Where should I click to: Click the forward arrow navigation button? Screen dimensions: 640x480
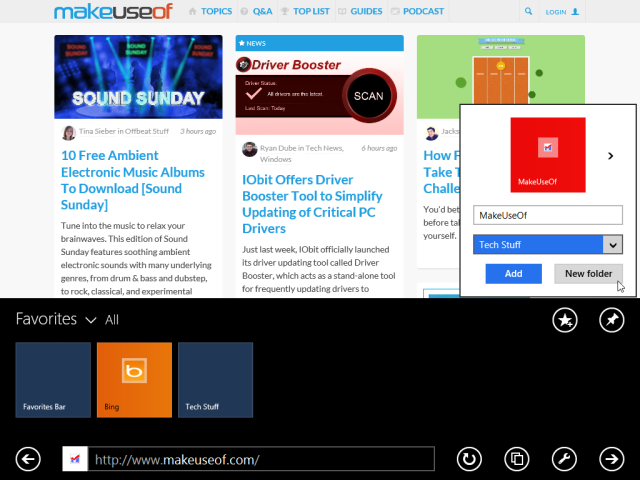tap(611, 459)
